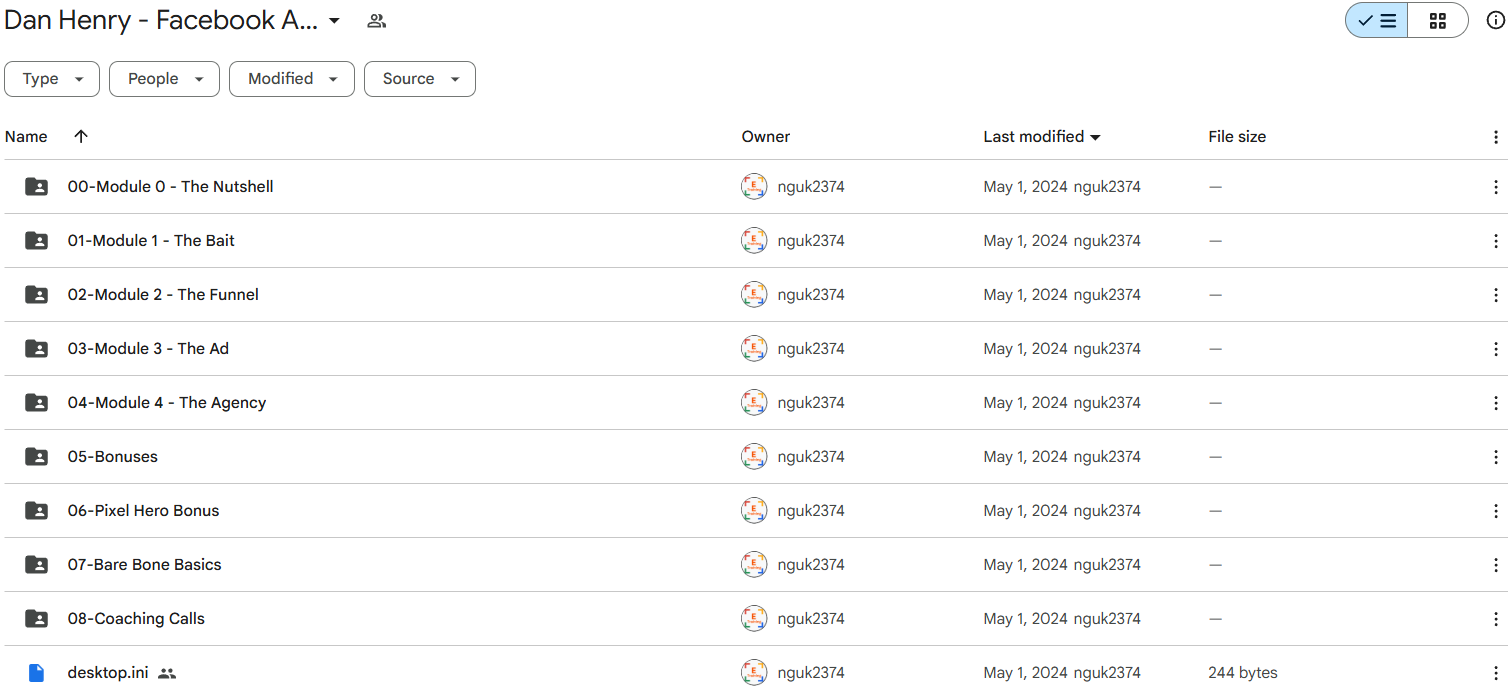Click owner nguk2374 in 05-Bonuses row
Image resolution: width=1508 pixels, height=688 pixels.
coord(811,457)
